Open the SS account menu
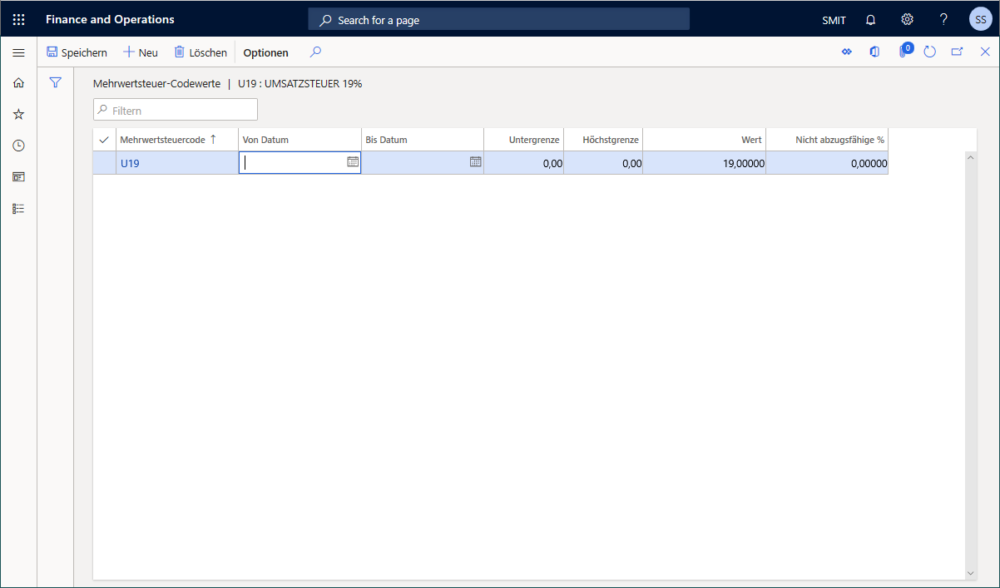1000x588 pixels. click(x=981, y=19)
